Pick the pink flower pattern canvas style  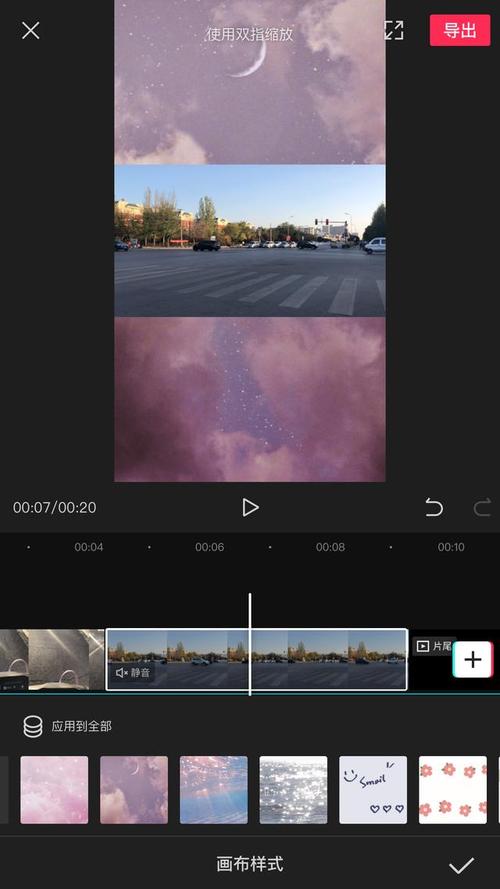453,790
